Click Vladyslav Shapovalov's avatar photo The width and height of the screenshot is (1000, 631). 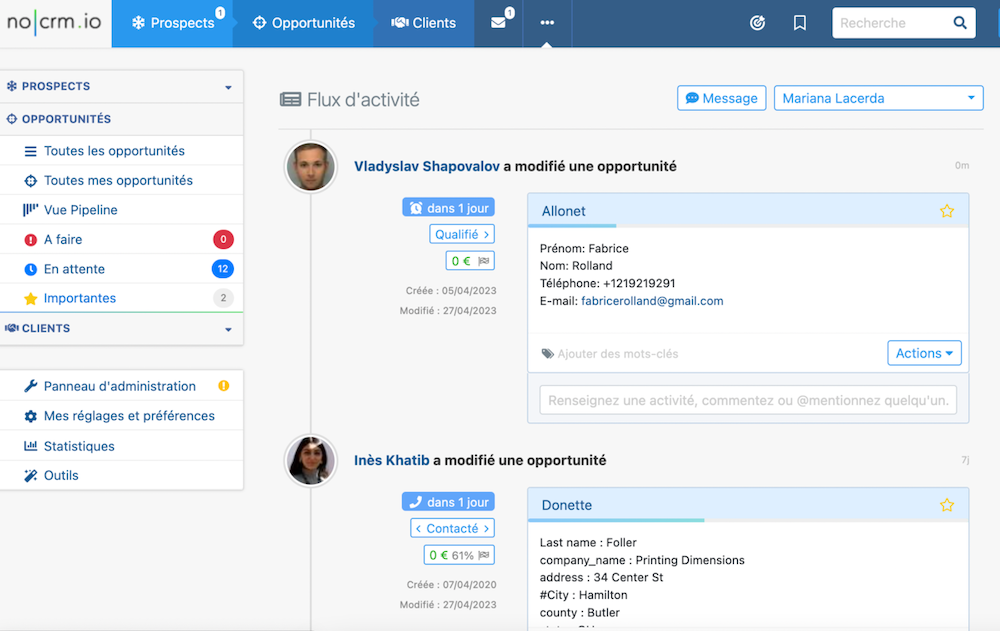(310, 166)
